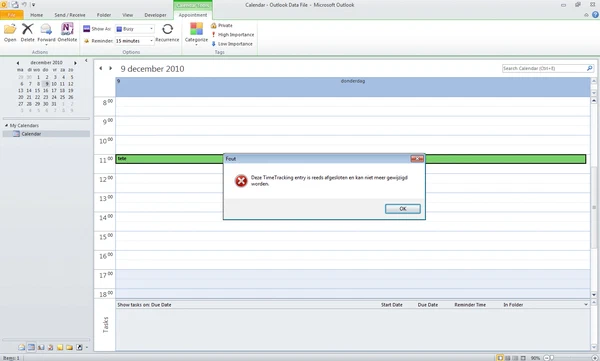Switch to Calendar and Tasks view
The height and width of the screenshot is (361, 600).
[508, 358]
